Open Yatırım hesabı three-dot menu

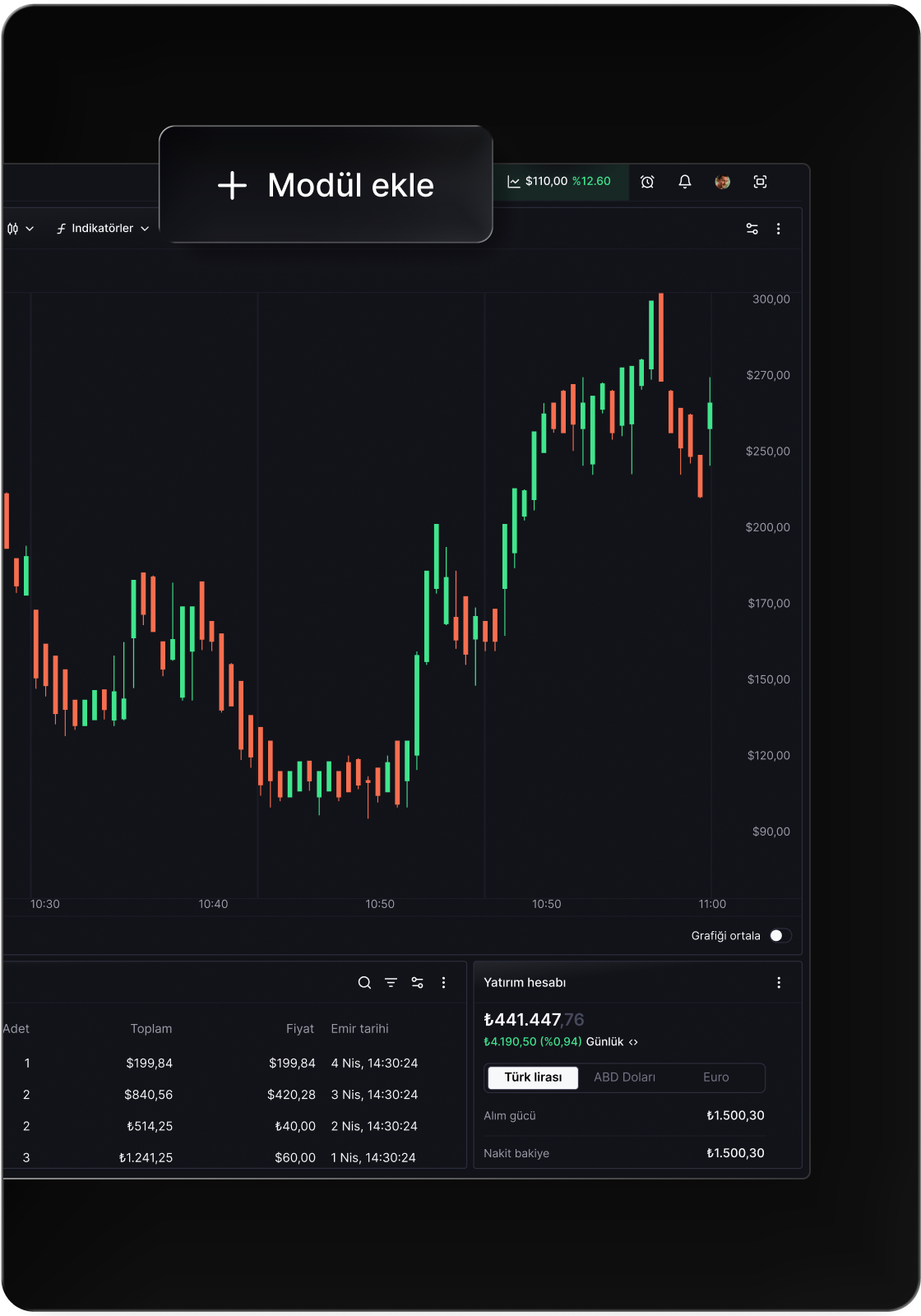coord(778,983)
